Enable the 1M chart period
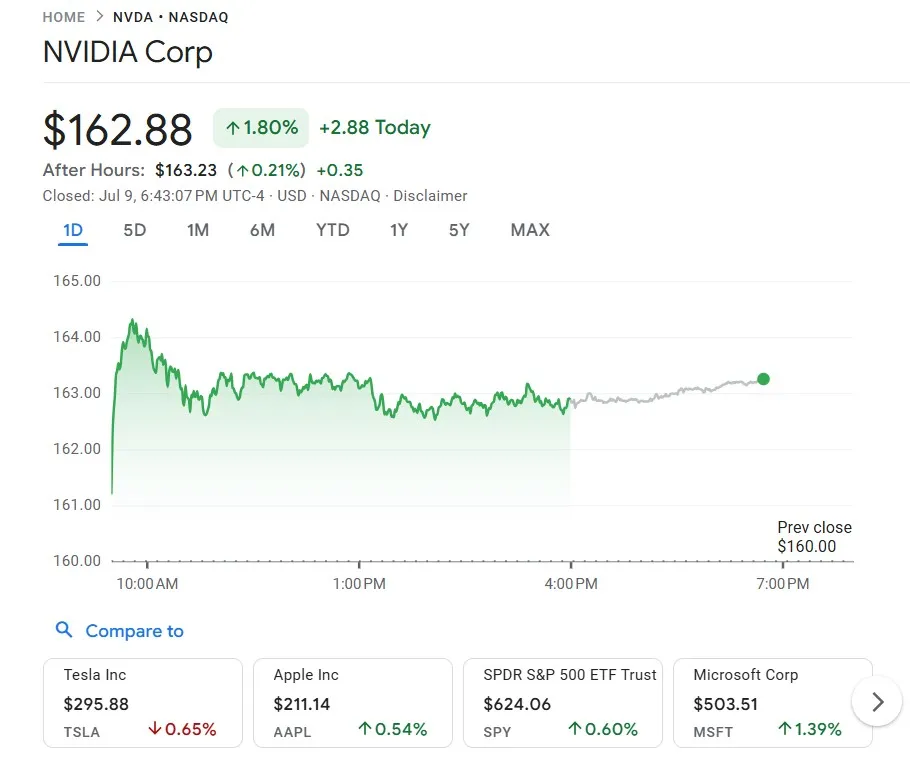This screenshot has height=762, width=910. (197, 230)
